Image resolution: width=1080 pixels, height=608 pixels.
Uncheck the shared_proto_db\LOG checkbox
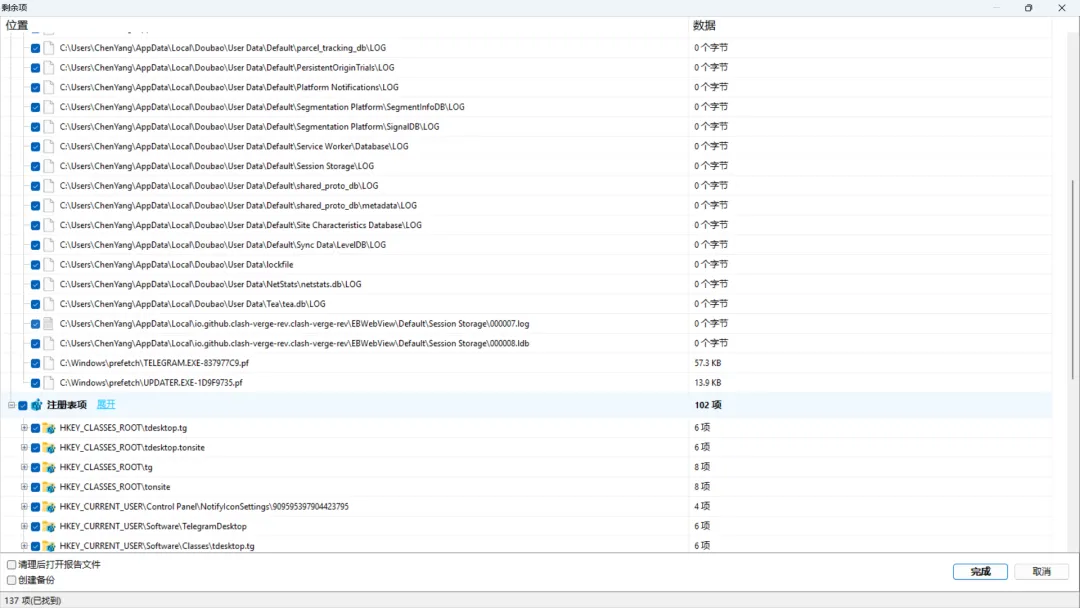point(35,186)
